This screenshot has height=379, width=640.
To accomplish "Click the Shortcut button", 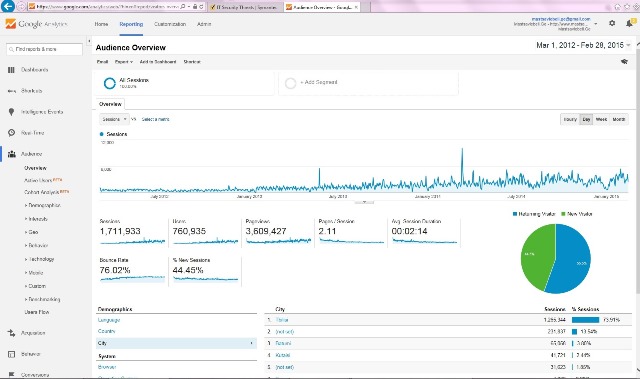I will pyautogui.click(x=192, y=62).
